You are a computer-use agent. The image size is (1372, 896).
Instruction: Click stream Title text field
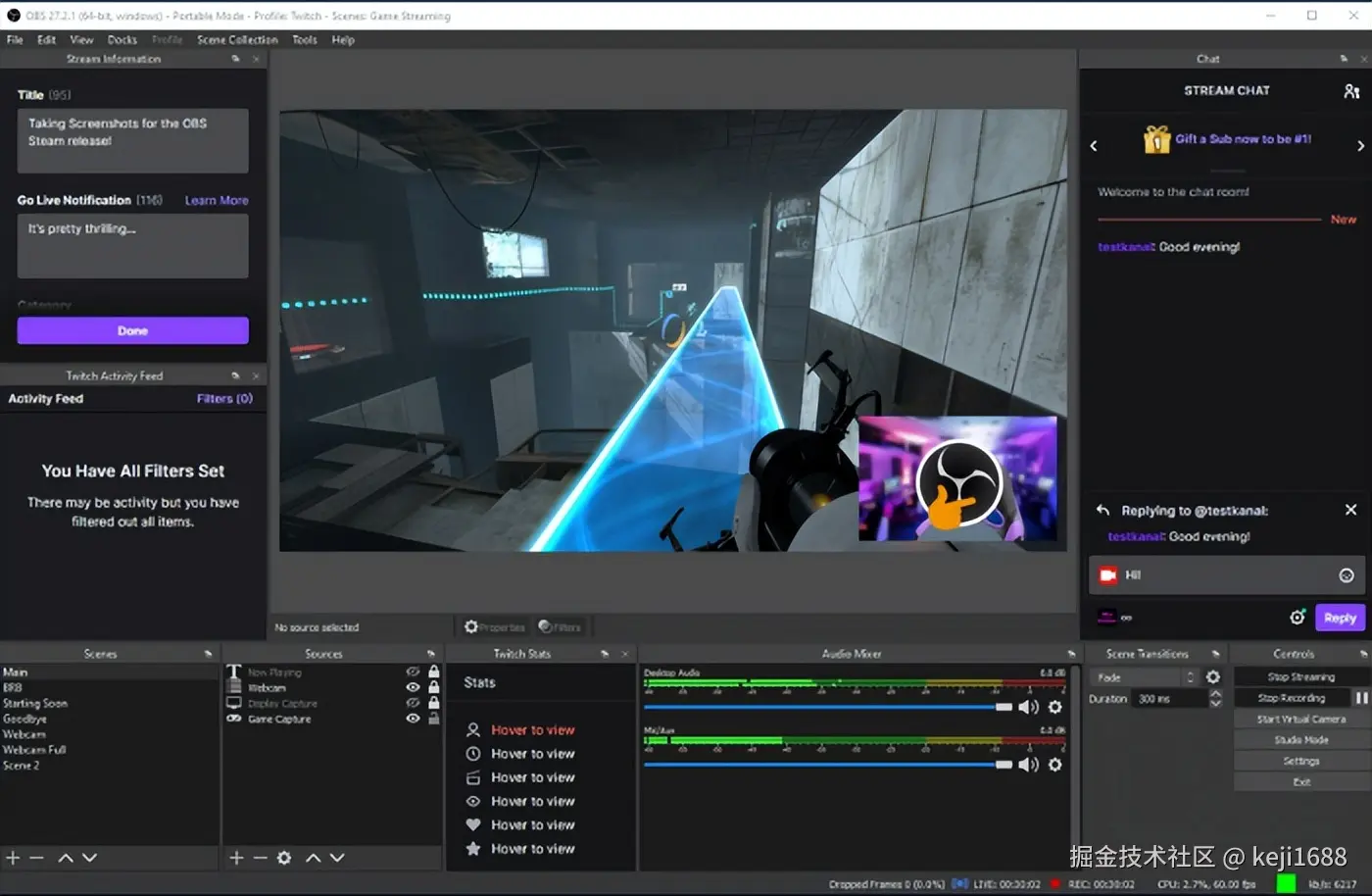click(x=132, y=141)
